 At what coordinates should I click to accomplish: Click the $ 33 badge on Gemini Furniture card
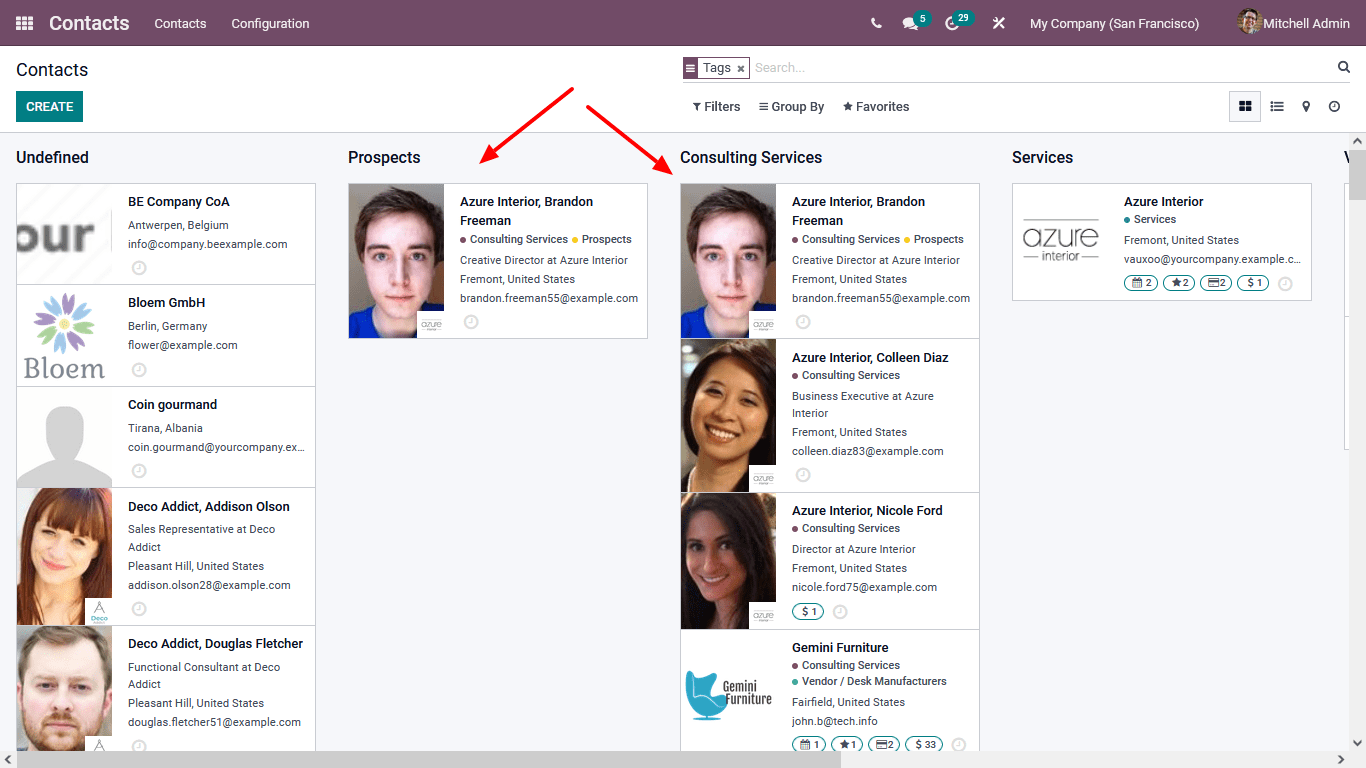924,744
